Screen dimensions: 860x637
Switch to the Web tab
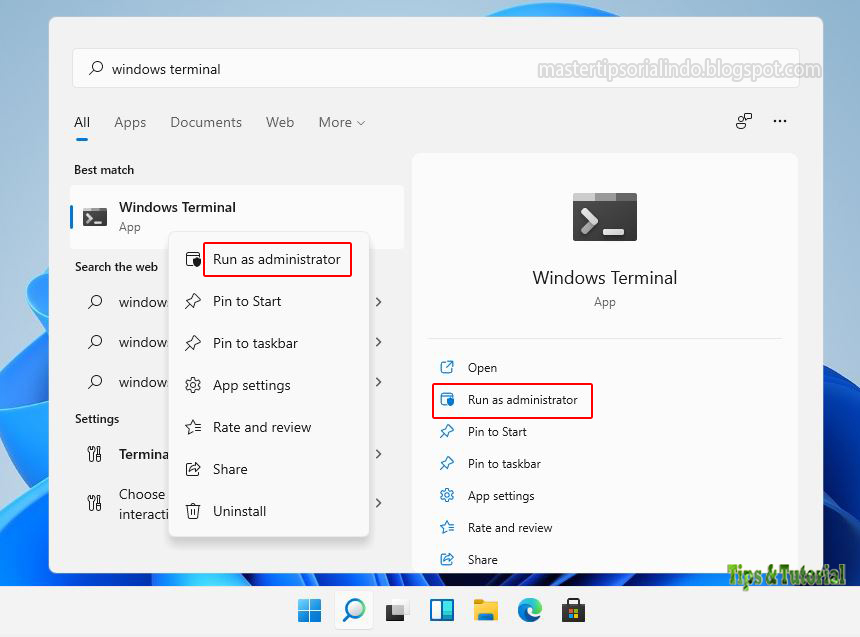(280, 122)
